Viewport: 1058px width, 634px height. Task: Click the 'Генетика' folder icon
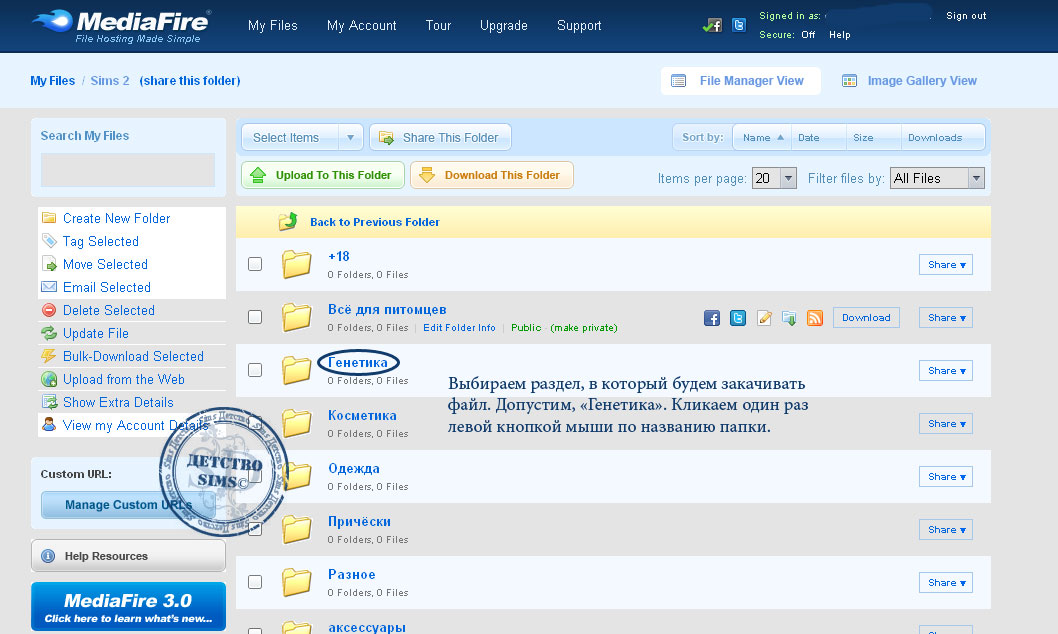click(296, 370)
